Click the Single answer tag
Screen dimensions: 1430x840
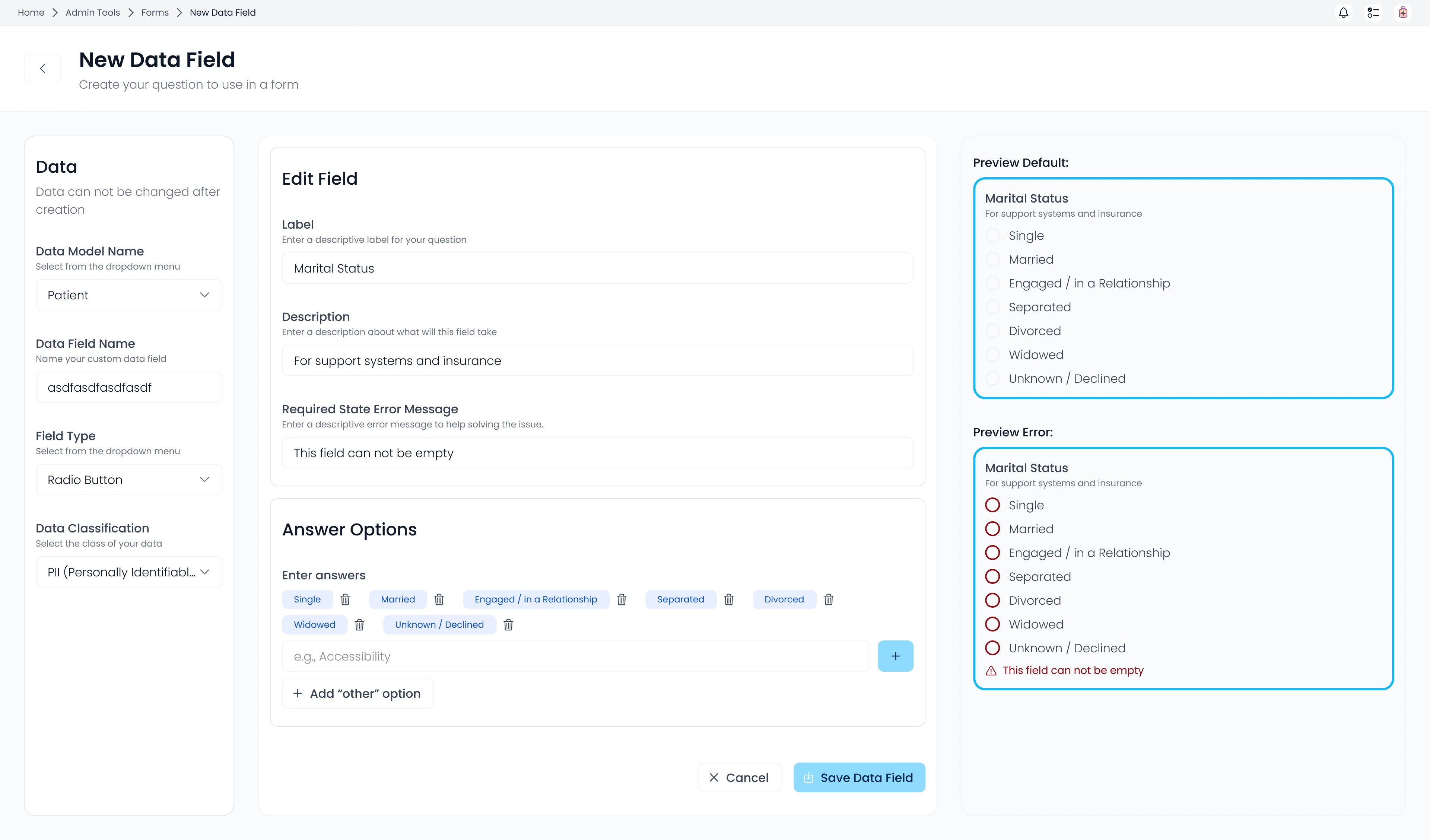(x=307, y=599)
